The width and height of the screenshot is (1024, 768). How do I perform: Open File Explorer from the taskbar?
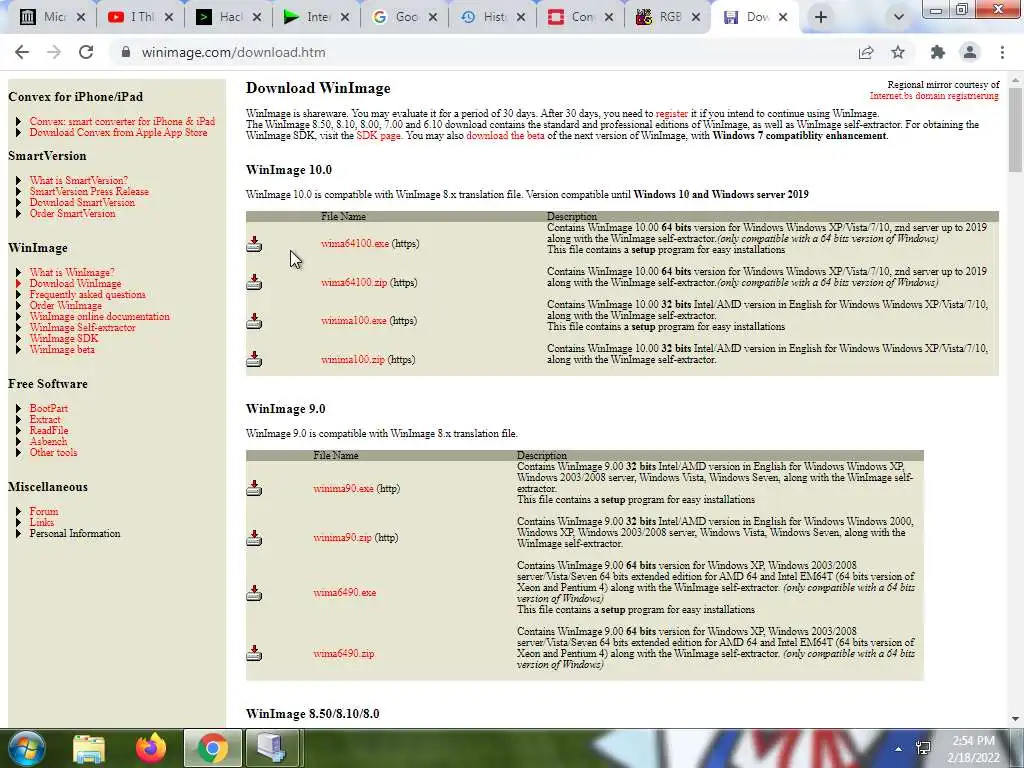[x=89, y=748]
